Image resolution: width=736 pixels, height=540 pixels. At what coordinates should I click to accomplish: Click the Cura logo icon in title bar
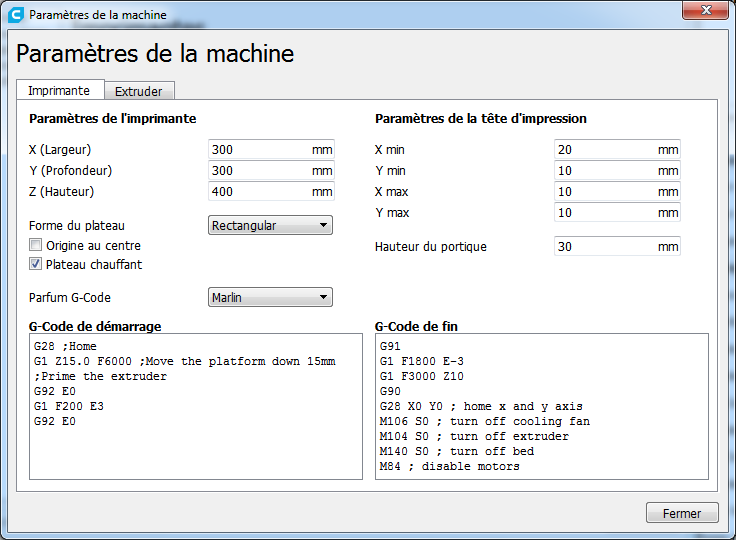15,15
